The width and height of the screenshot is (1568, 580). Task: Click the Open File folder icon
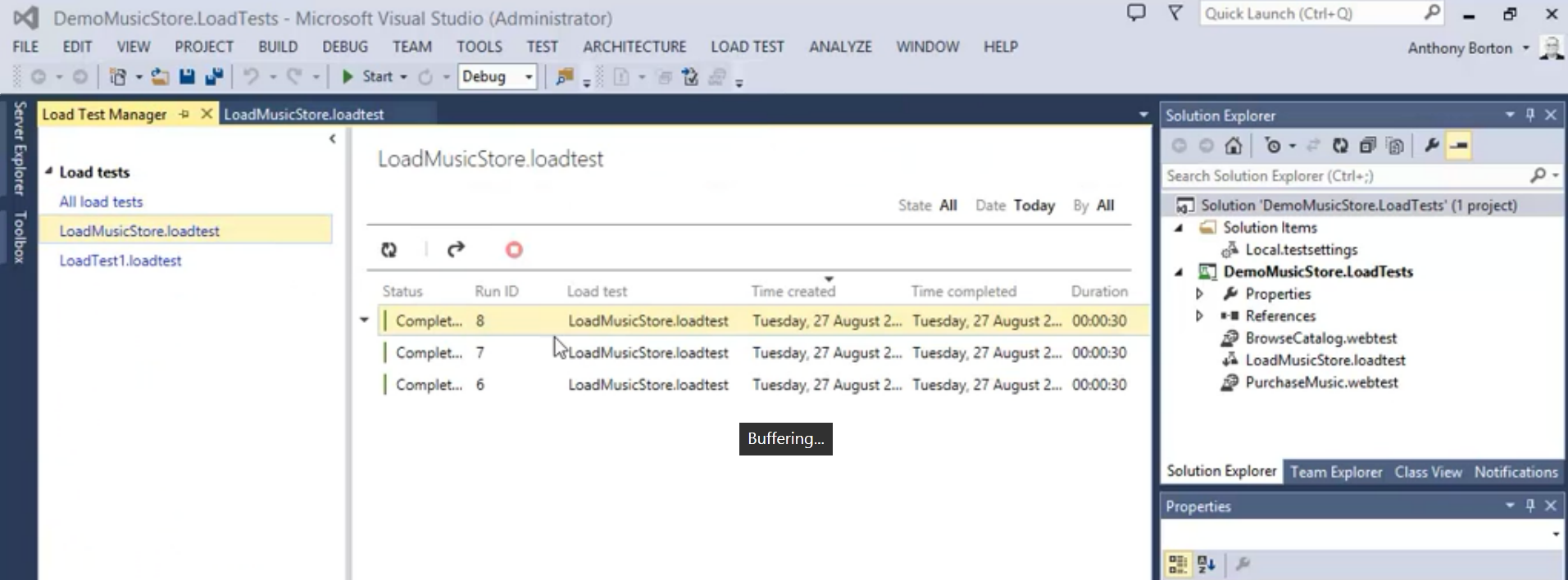pyautogui.click(x=160, y=77)
